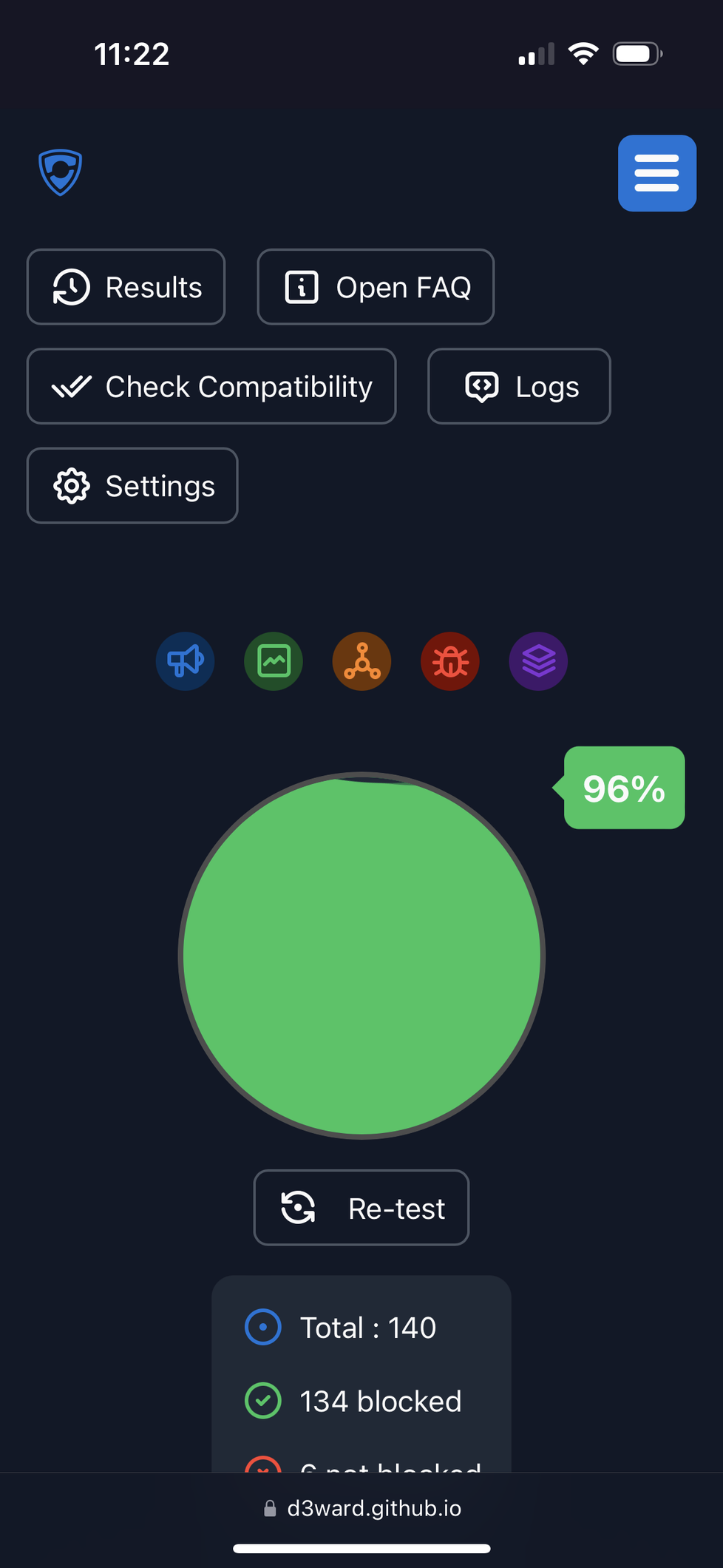Open the Results history
The image size is (723, 1568).
point(126,287)
